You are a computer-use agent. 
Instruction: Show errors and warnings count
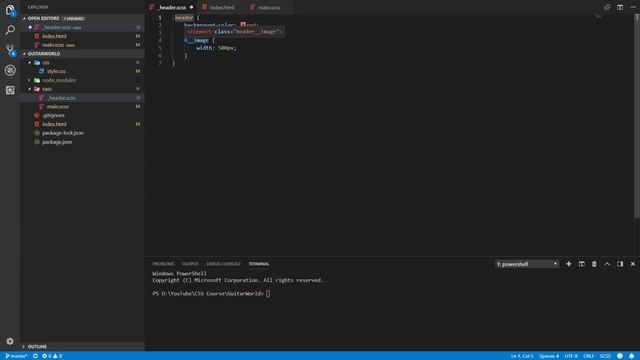tap(52, 356)
